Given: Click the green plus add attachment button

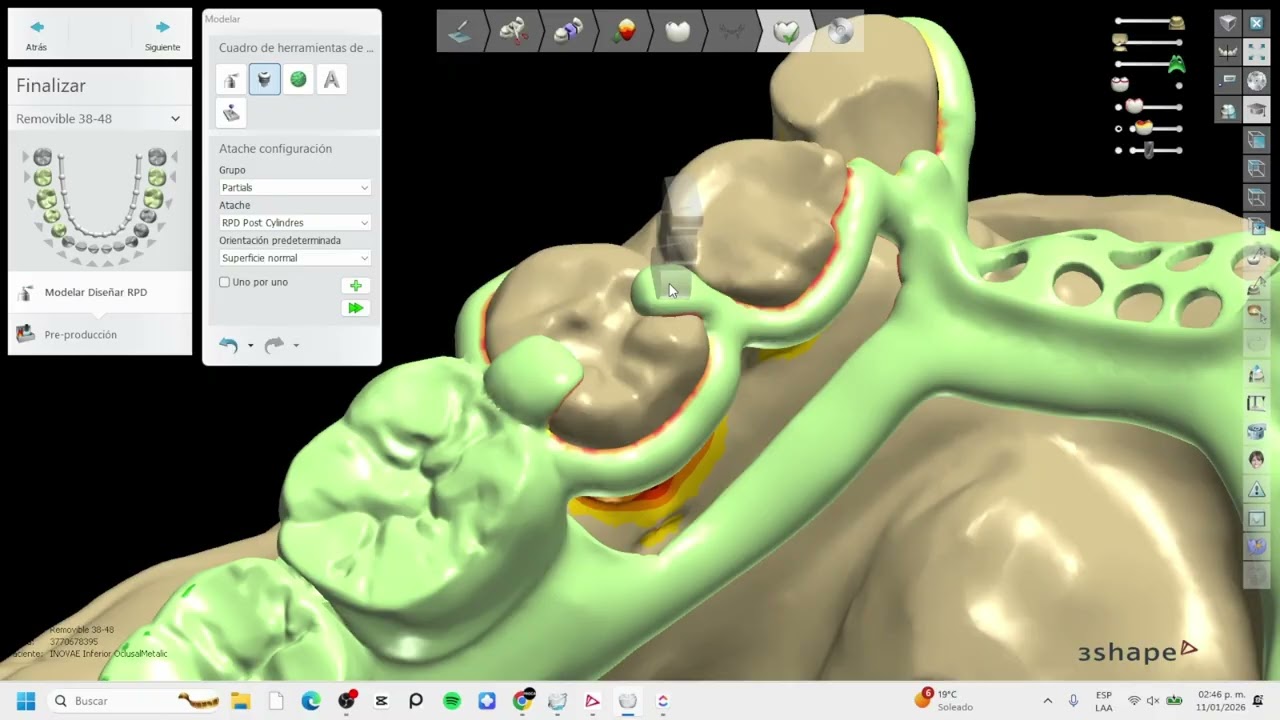Looking at the screenshot, I should pyautogui.click(x=355, y=285).
